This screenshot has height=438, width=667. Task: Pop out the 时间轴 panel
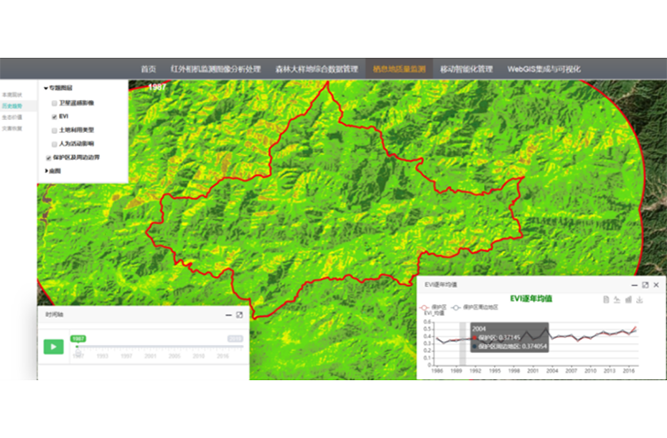[240, 315]
